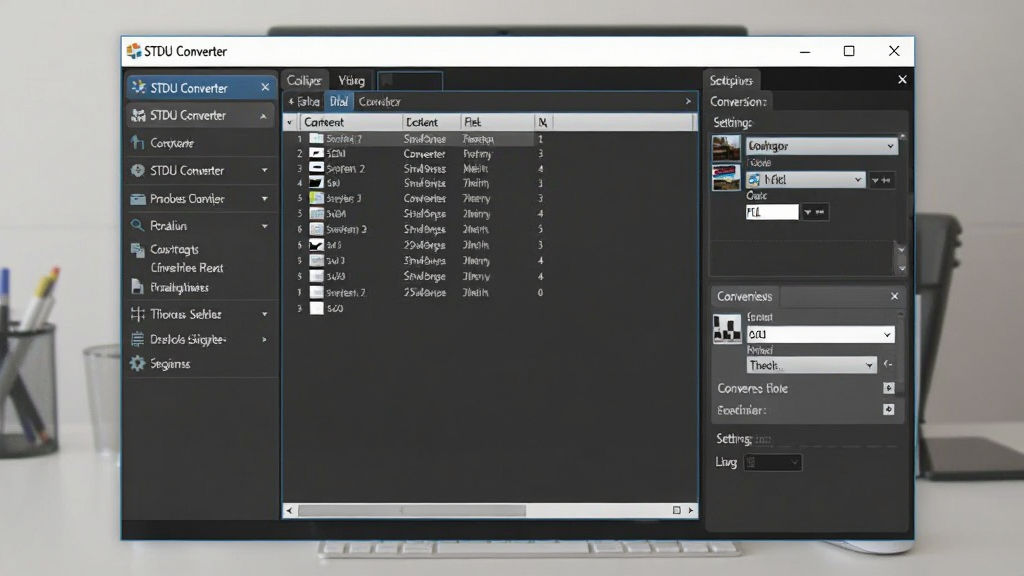1024x576 pixels.
Task: Click the grid icon beside Thoras Selrler
Action: tap(138, 314)
